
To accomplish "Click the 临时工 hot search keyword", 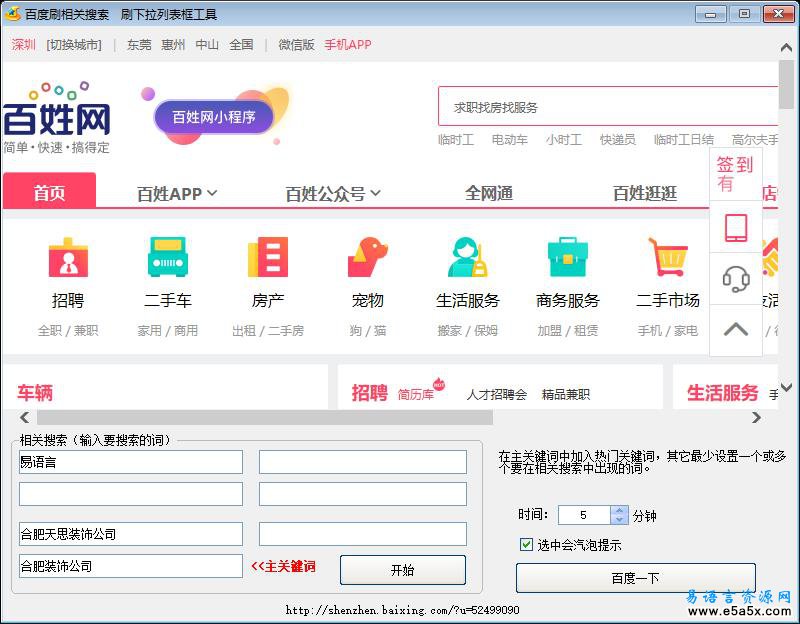I will point(456,139).
